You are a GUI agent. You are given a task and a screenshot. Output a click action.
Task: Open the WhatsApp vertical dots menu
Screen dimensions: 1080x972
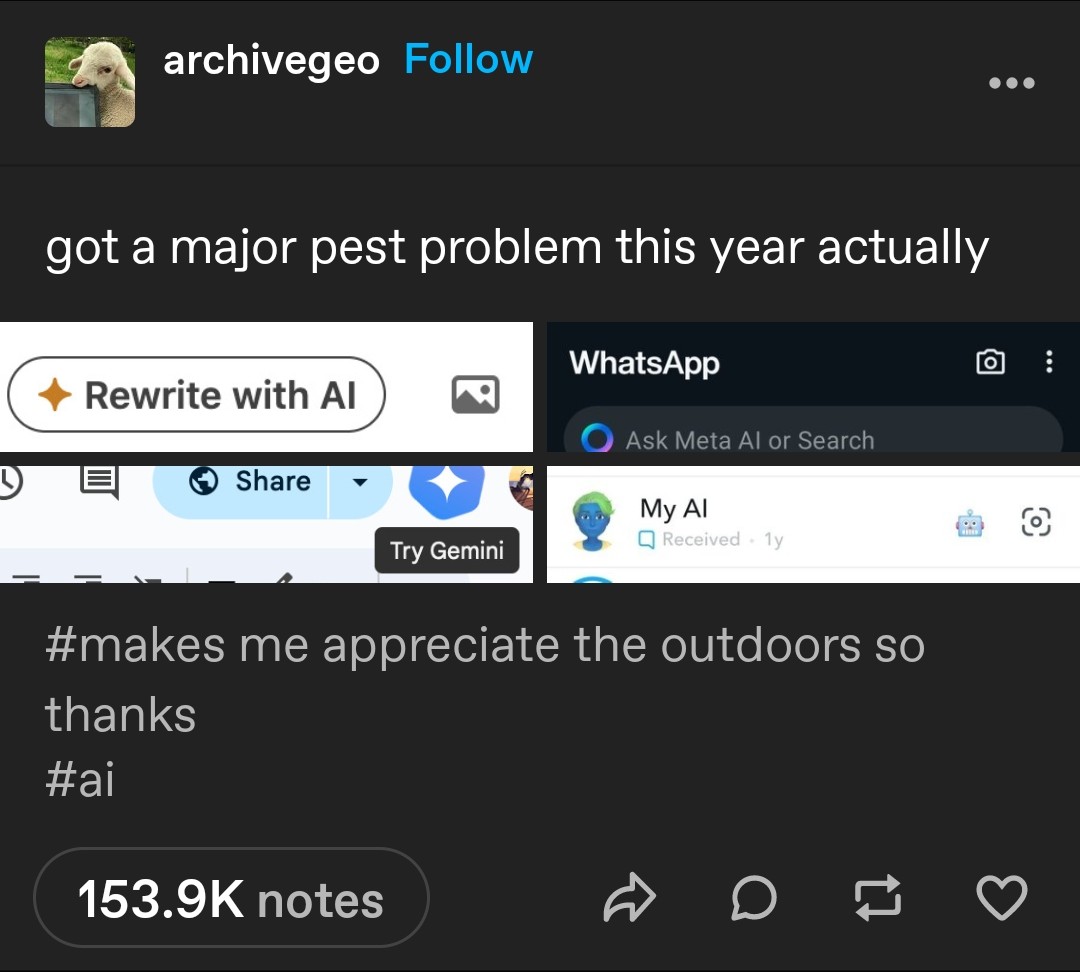[x=1048, y=362]
